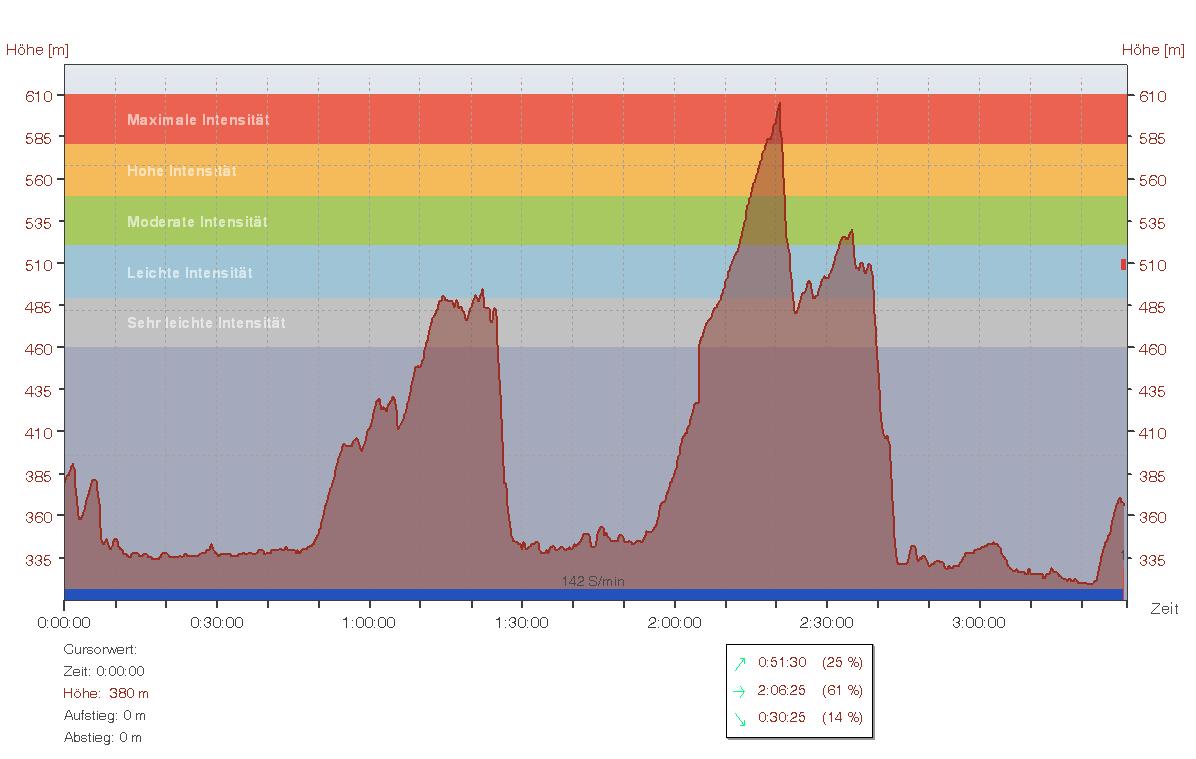
Task: Click flat time '2:06:25' in legend
Action: (782, 690)
